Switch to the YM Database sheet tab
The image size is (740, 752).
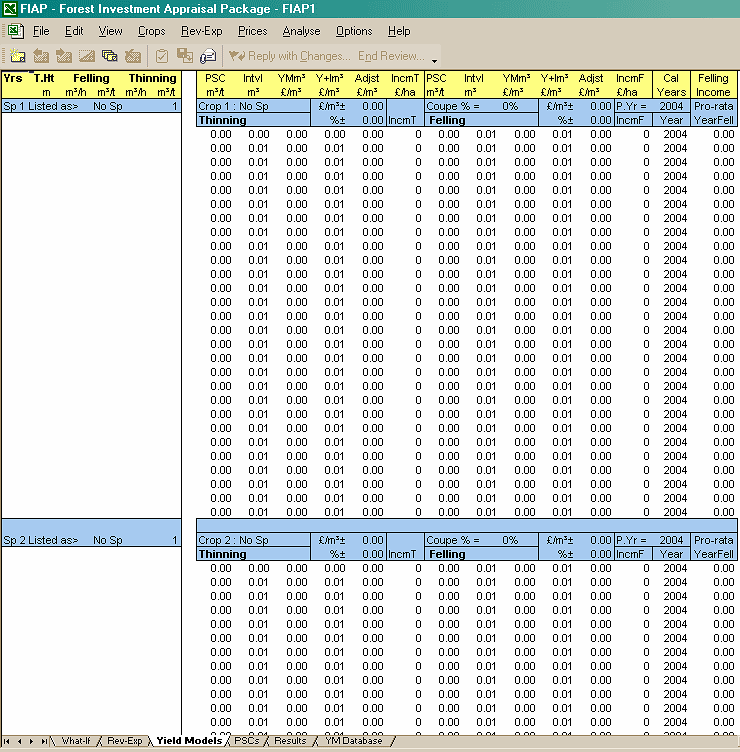(x=353, y=741)
